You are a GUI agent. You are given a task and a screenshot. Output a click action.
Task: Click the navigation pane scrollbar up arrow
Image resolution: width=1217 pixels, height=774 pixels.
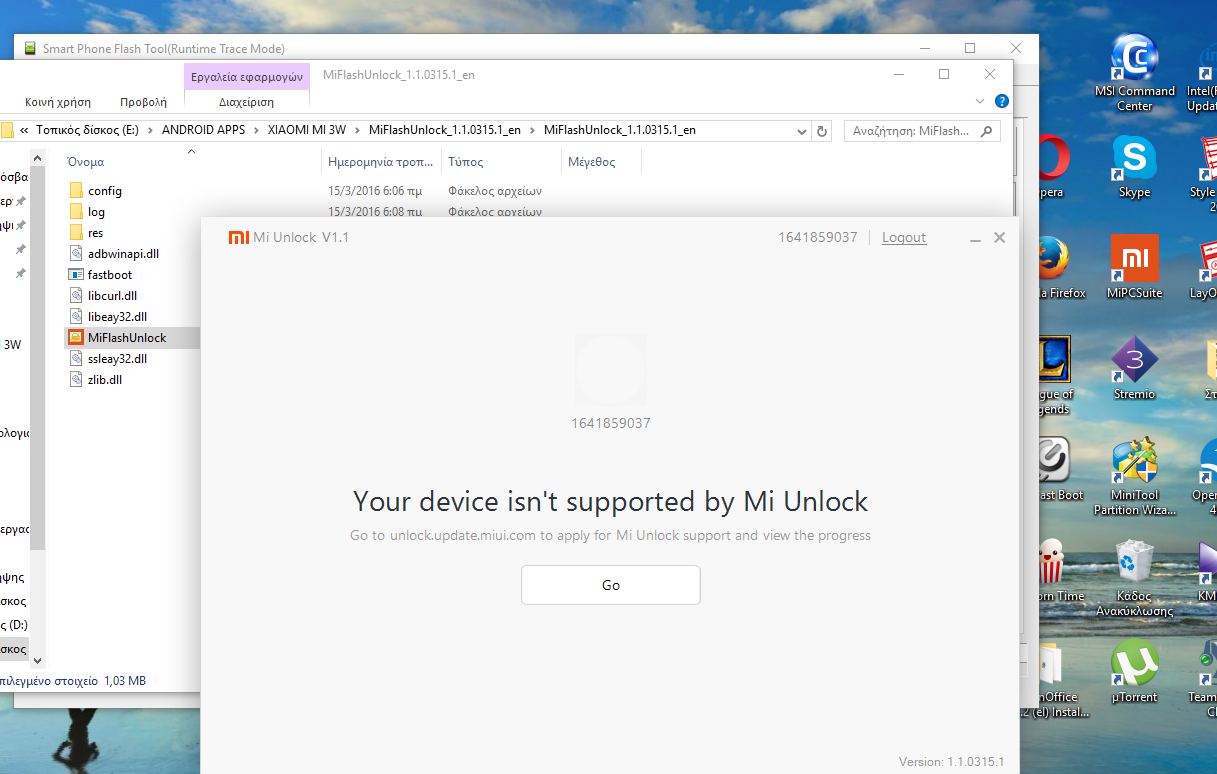pos(38,158)
